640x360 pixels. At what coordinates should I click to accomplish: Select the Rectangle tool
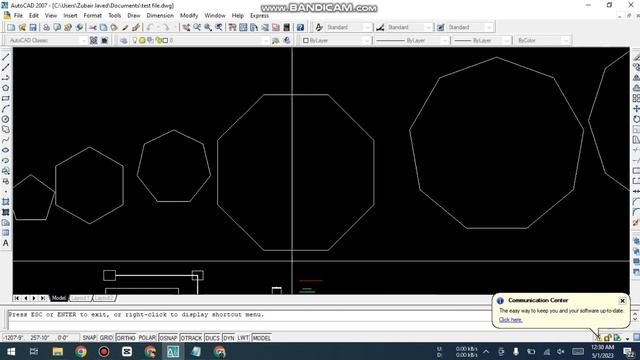point(6,98)
